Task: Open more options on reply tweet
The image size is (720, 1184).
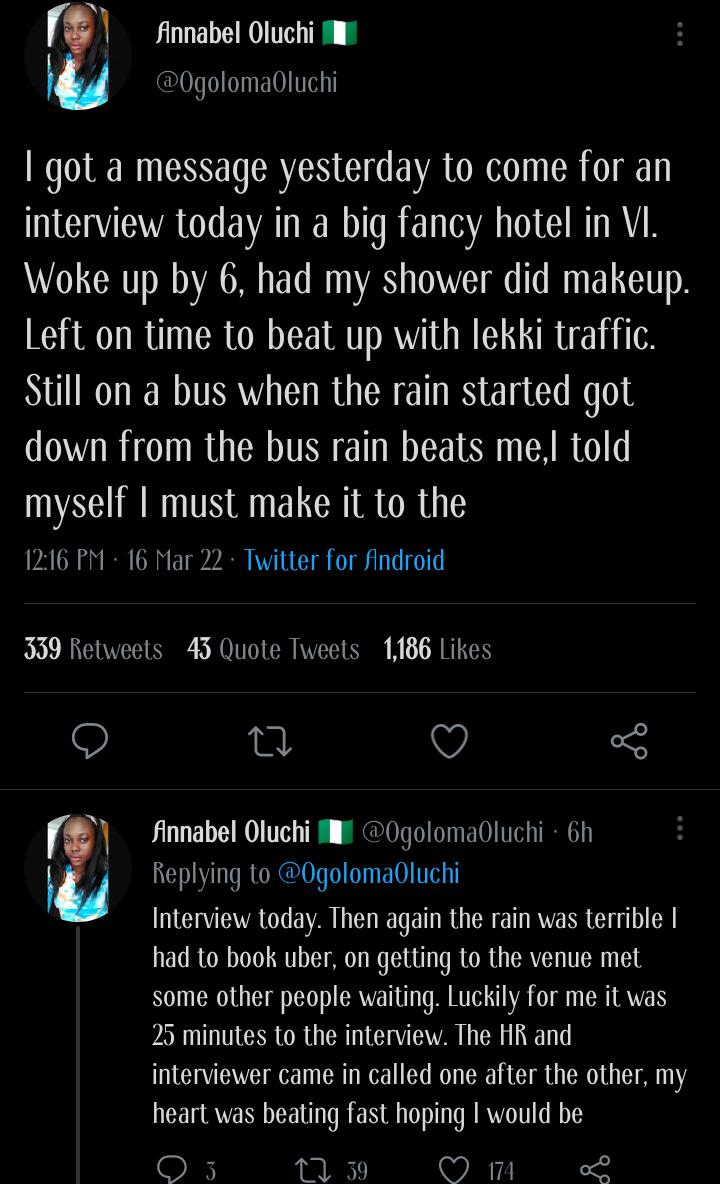Action: click(680, 828)
